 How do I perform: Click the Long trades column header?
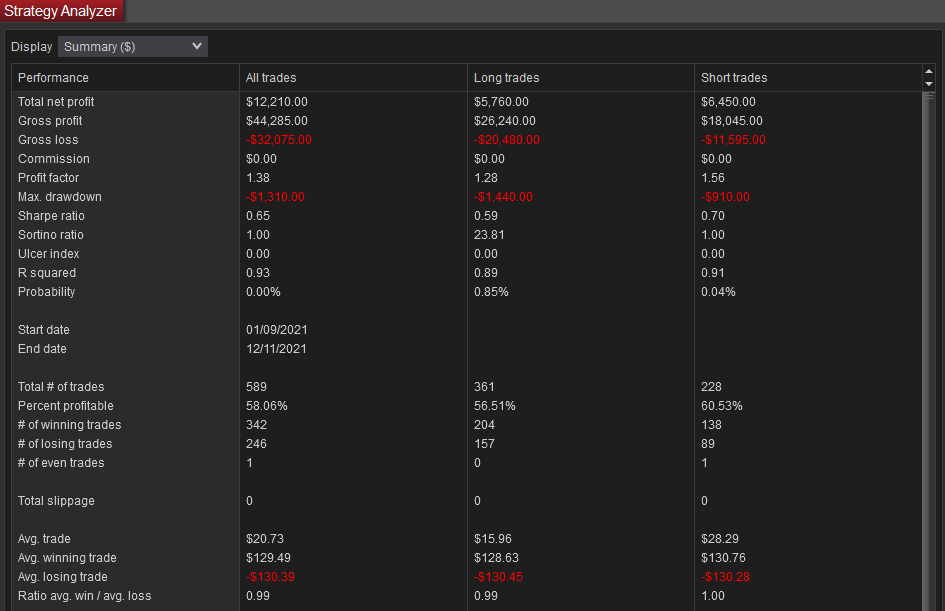506,78
